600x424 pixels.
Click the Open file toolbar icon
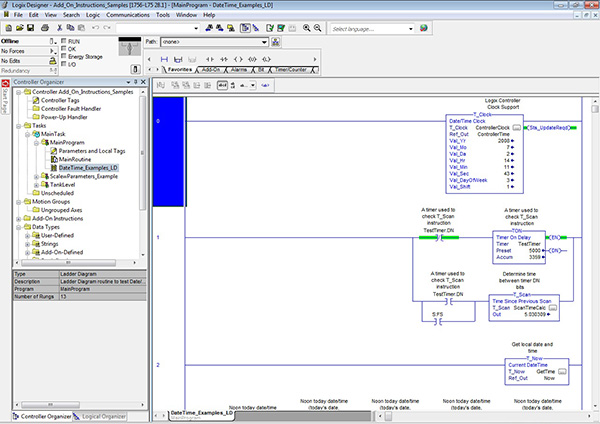pyautogui.click(x=21, y=30)
